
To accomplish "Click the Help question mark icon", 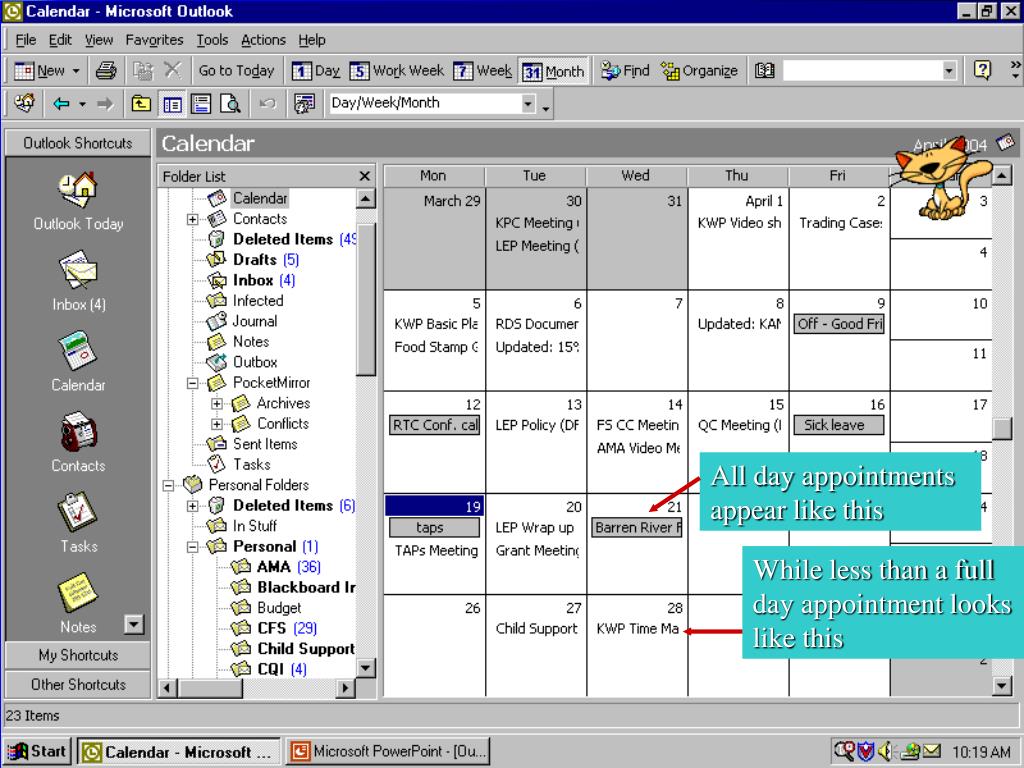I will click(982, 70).
